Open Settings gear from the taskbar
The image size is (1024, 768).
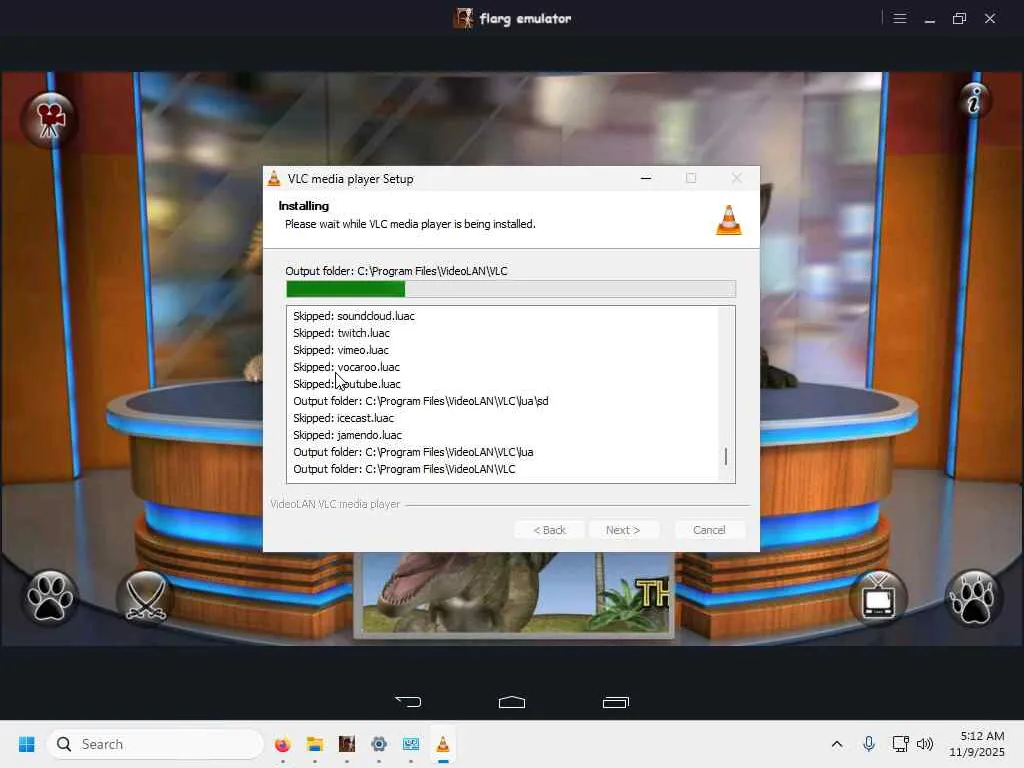pos(379,744)
